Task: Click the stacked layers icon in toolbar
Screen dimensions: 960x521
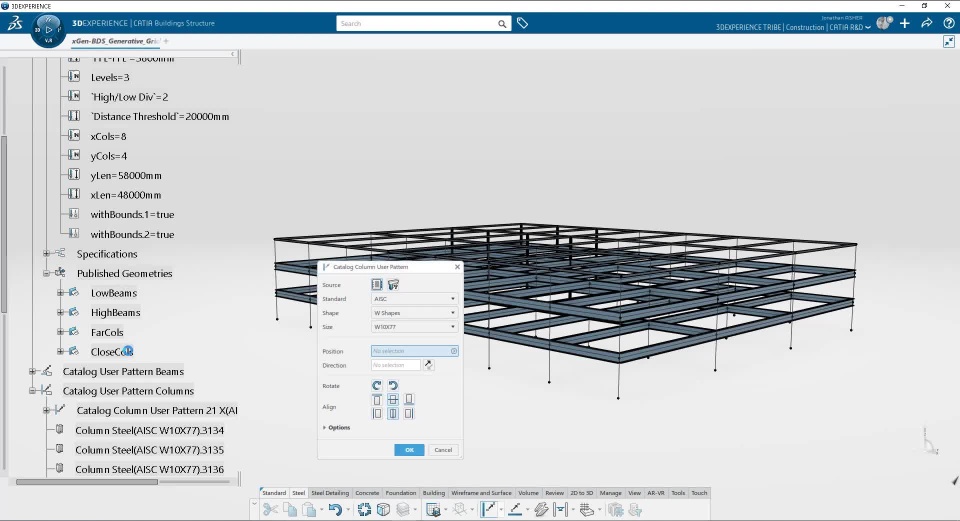Action: 402,509
